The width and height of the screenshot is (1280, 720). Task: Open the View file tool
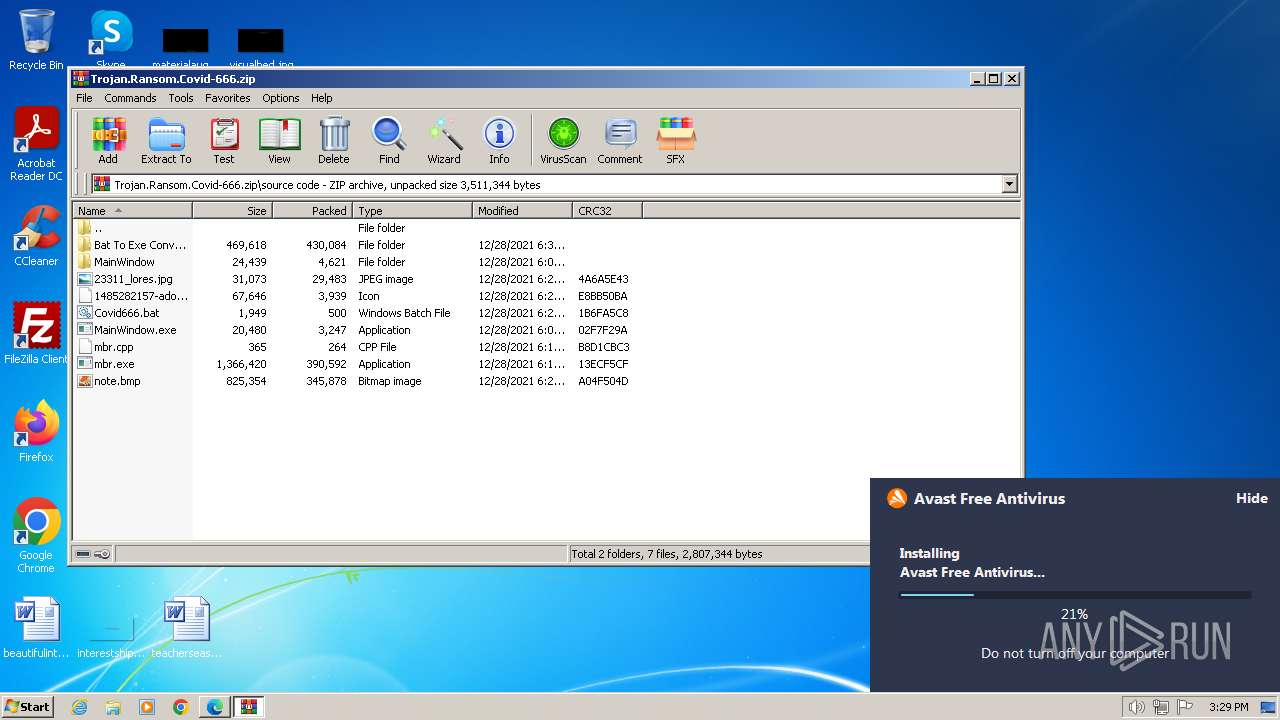[279, 141]
